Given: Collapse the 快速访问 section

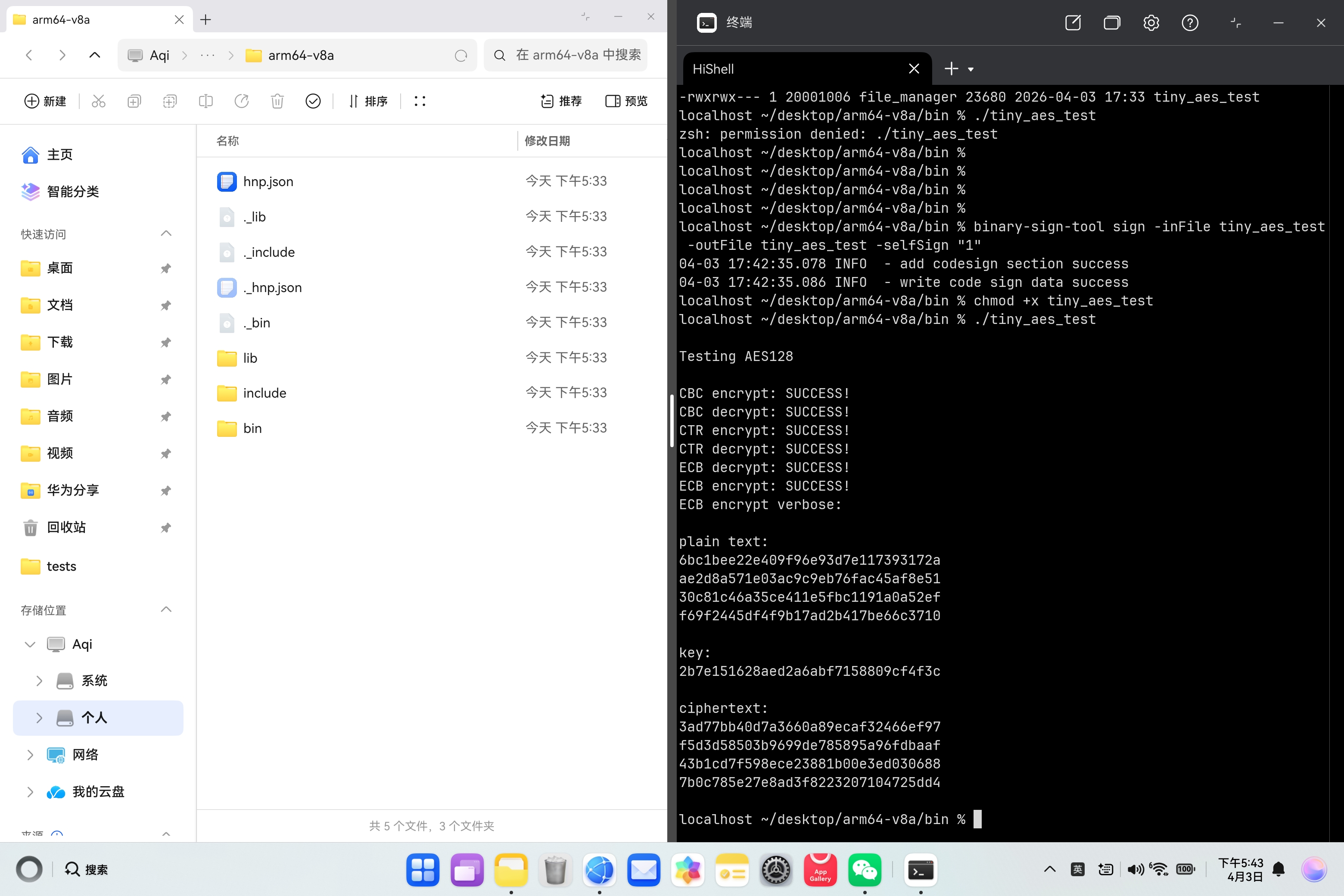Looking at the screenshot, I should point(166,233).
